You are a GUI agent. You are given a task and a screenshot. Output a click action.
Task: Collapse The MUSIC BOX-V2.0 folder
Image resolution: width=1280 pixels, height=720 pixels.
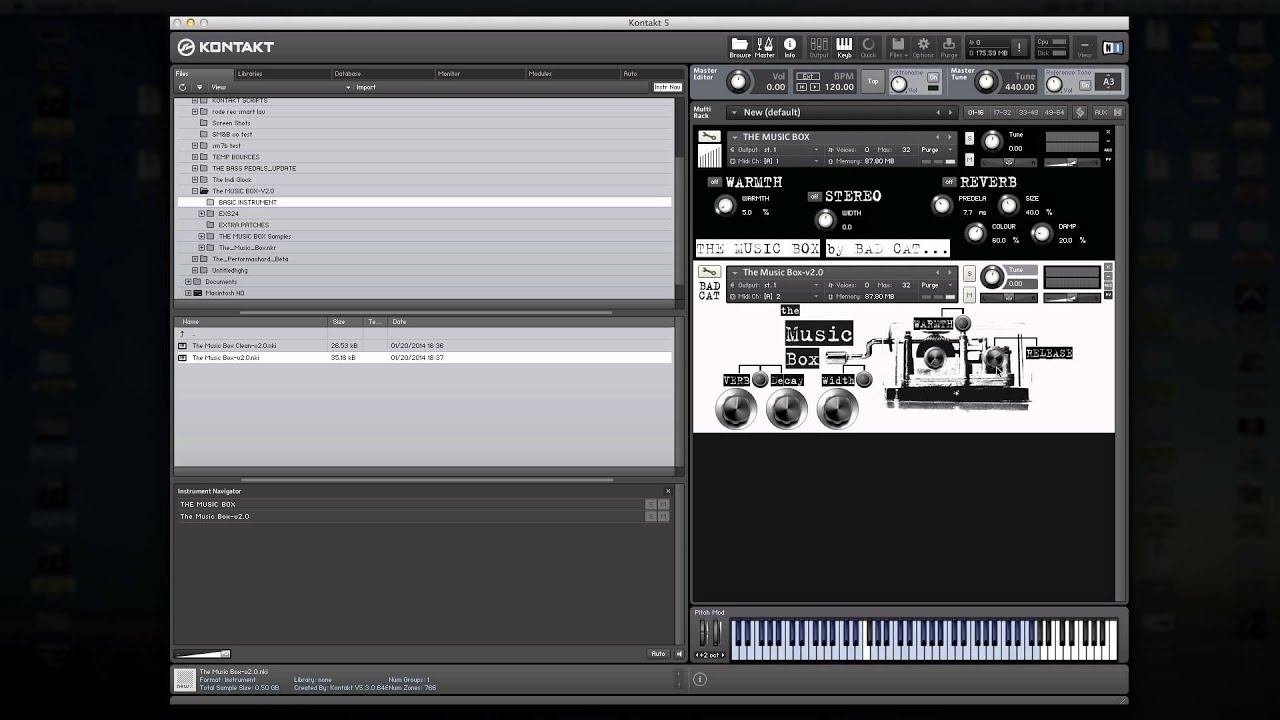click(x=195, y=190)
